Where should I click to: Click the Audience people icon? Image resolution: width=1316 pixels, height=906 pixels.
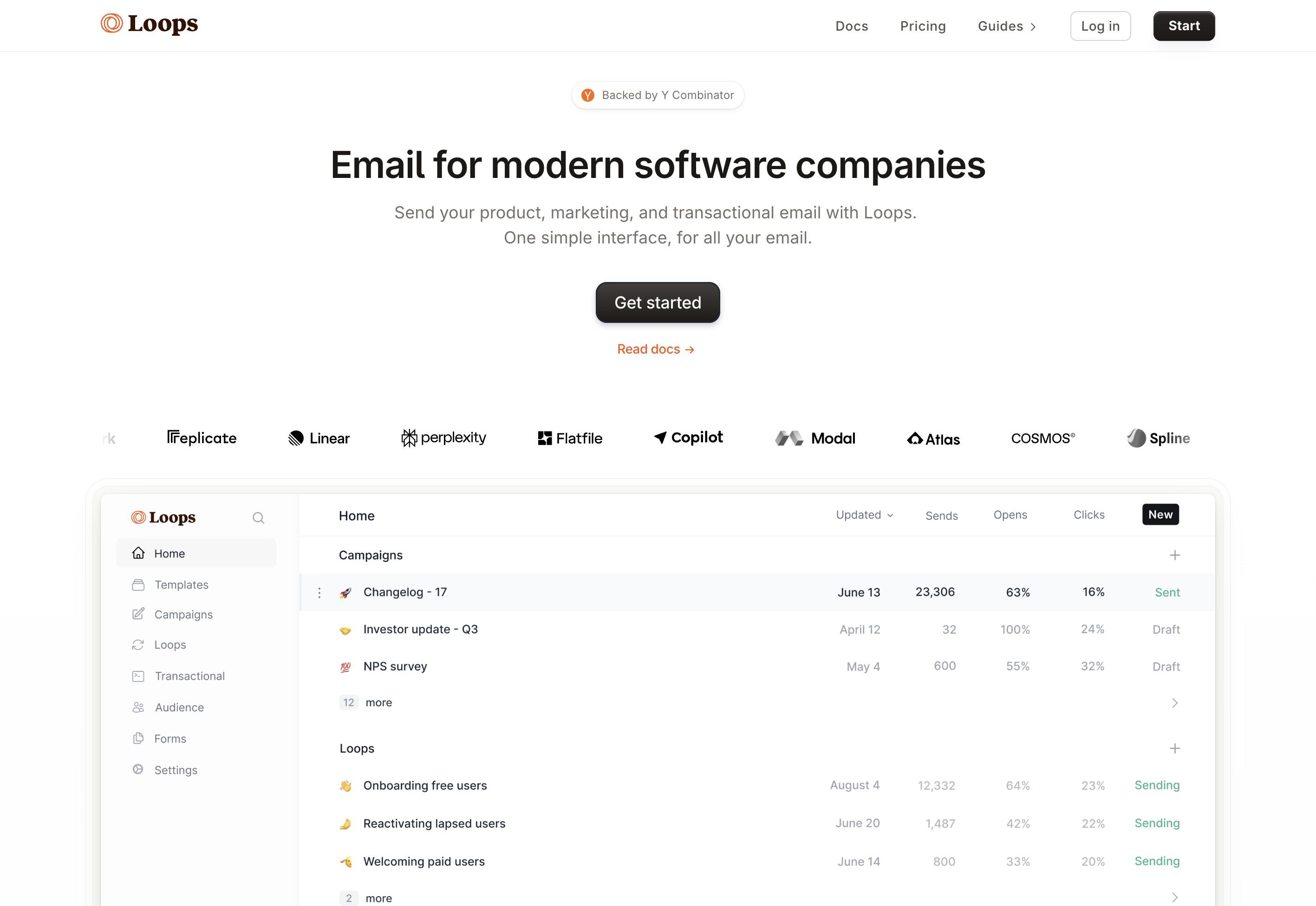[x=138, y=707]
